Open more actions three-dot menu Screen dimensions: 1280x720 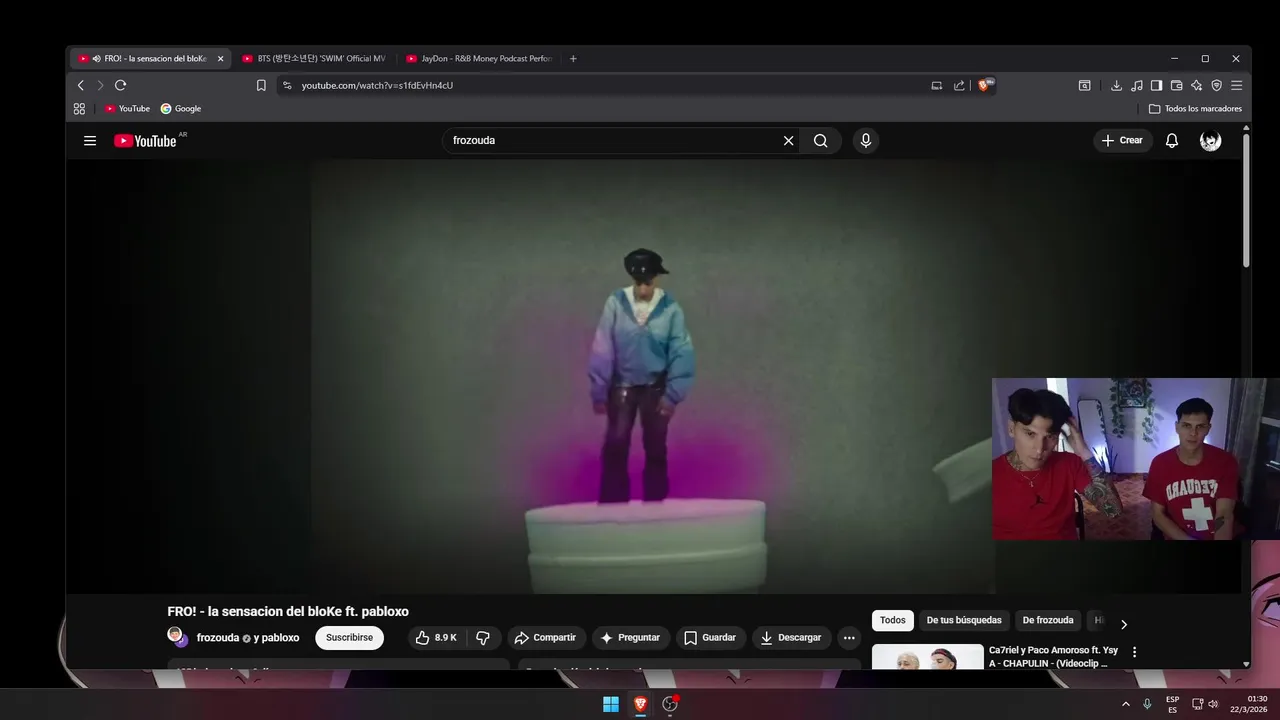click(849, 638)
